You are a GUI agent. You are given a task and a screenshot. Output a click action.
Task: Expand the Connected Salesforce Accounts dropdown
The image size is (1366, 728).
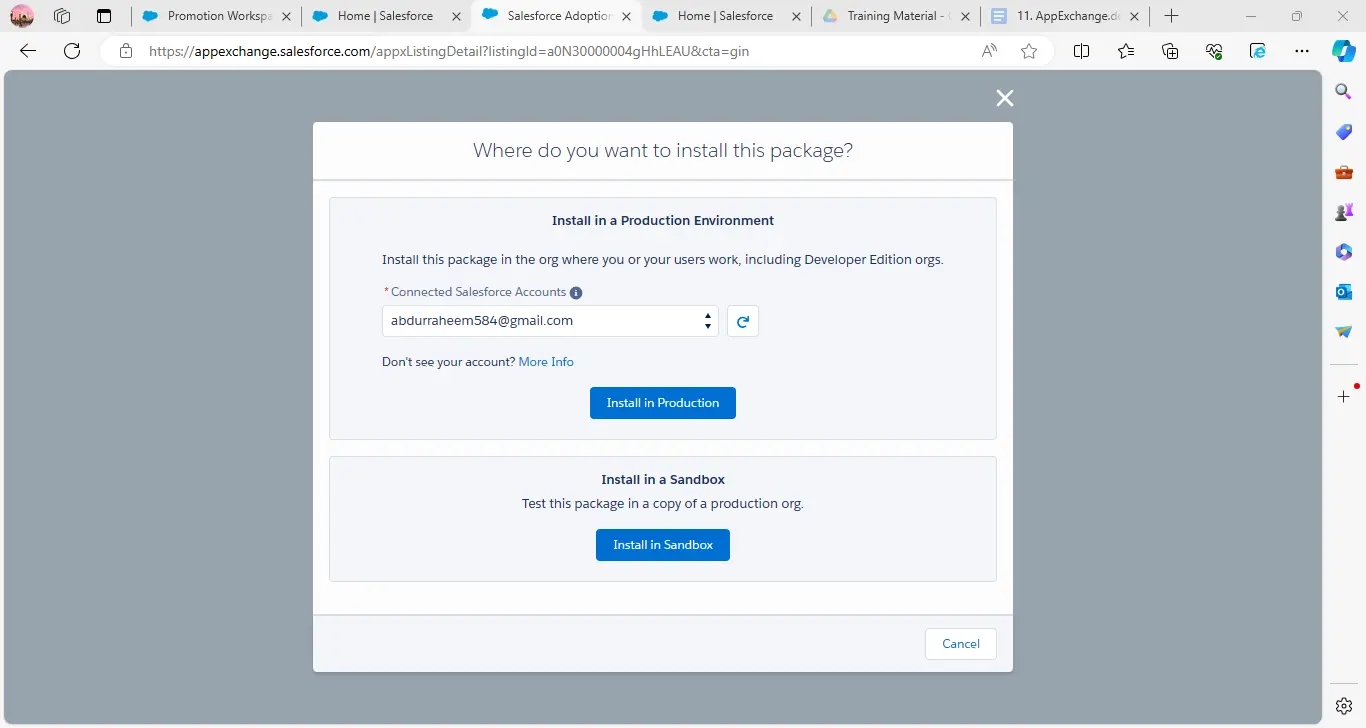(x=550, y=321)
